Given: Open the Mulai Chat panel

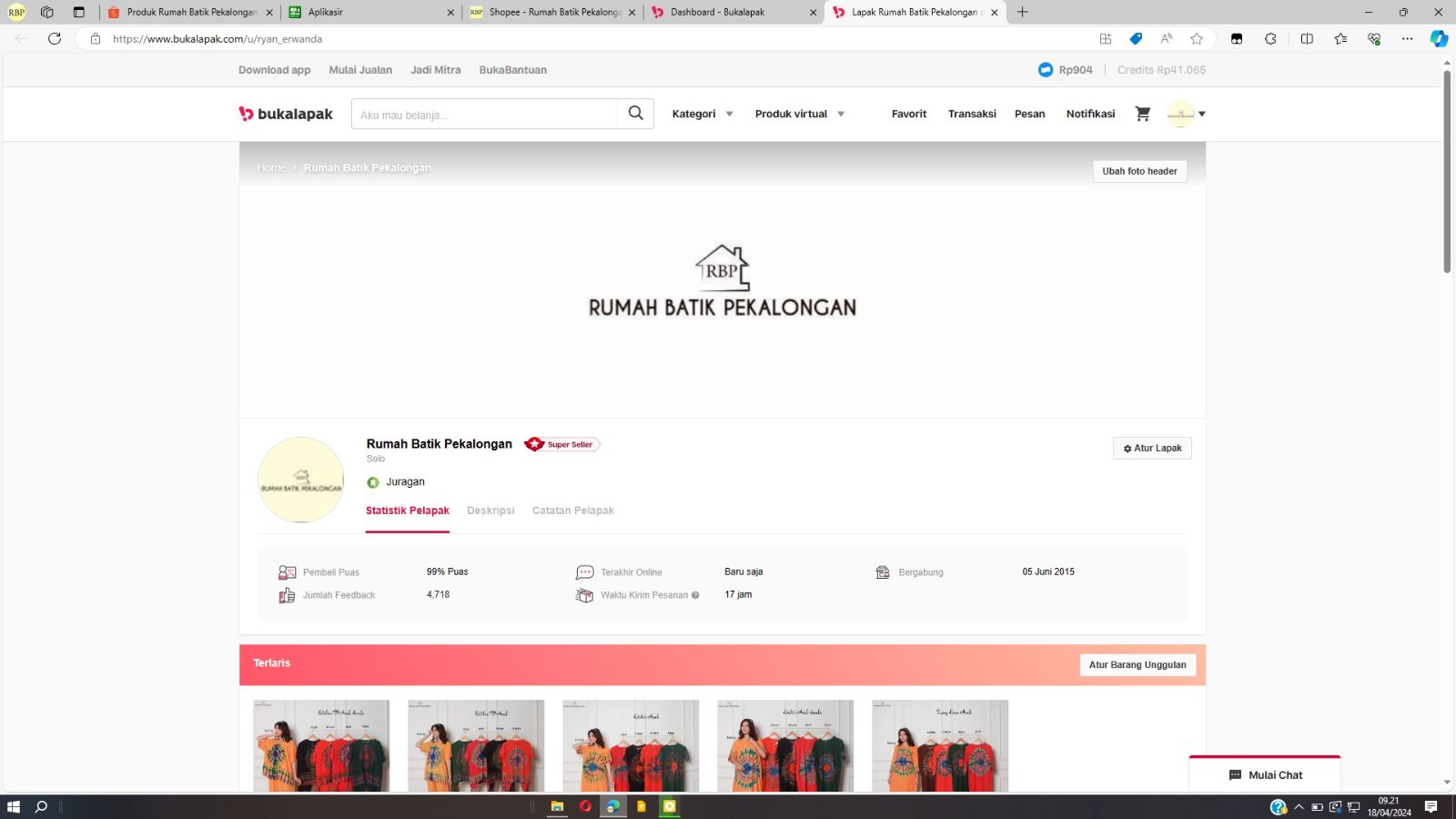Looking at the screenshot, I should (x=1265, y=774).
